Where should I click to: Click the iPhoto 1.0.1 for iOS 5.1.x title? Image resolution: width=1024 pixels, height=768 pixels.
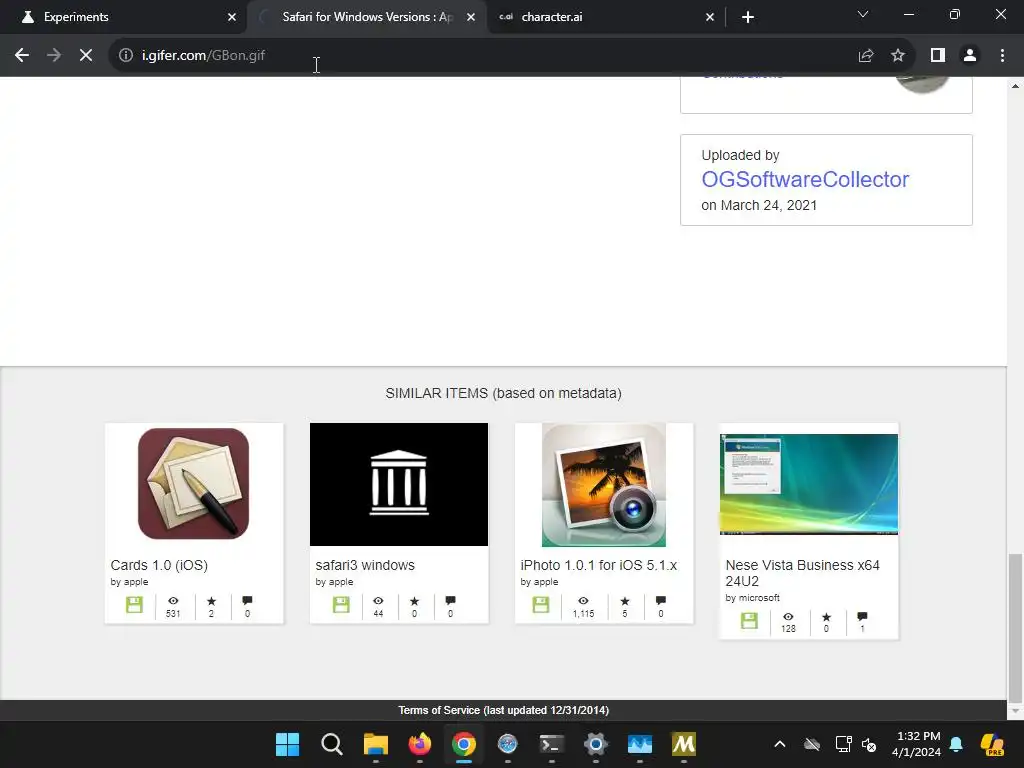click(x=598, y=565)
